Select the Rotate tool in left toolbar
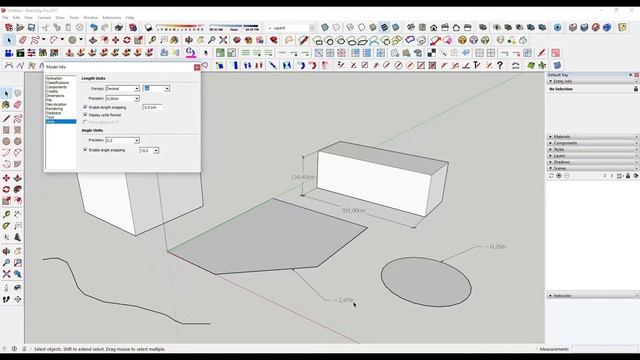The height and width of the screenshot is (360, 640). click(x=6, y=189)
